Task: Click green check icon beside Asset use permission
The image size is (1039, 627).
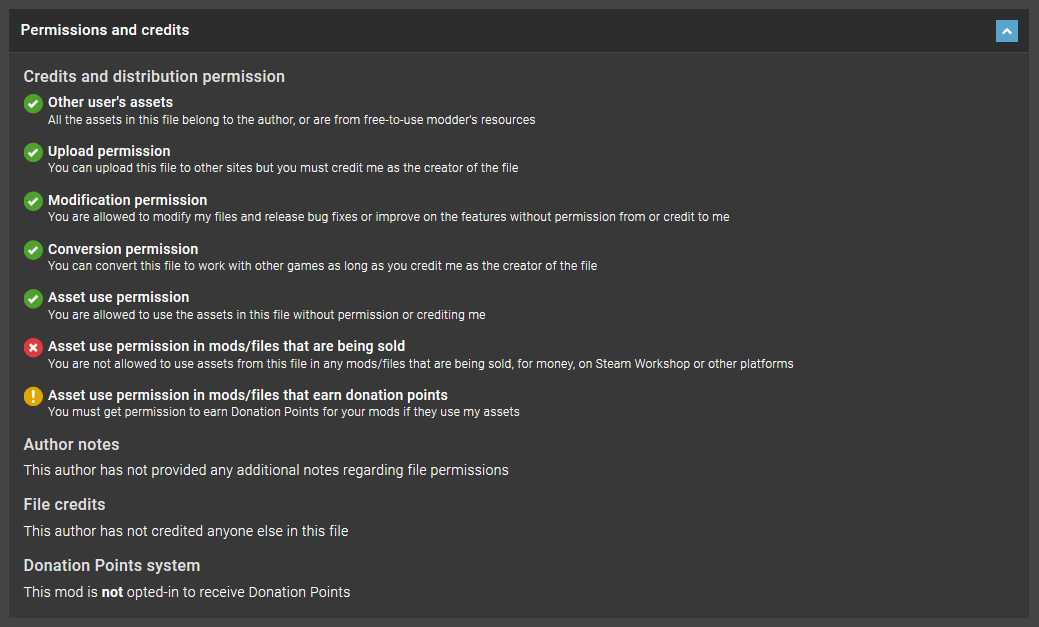Action: click(33, 299)
